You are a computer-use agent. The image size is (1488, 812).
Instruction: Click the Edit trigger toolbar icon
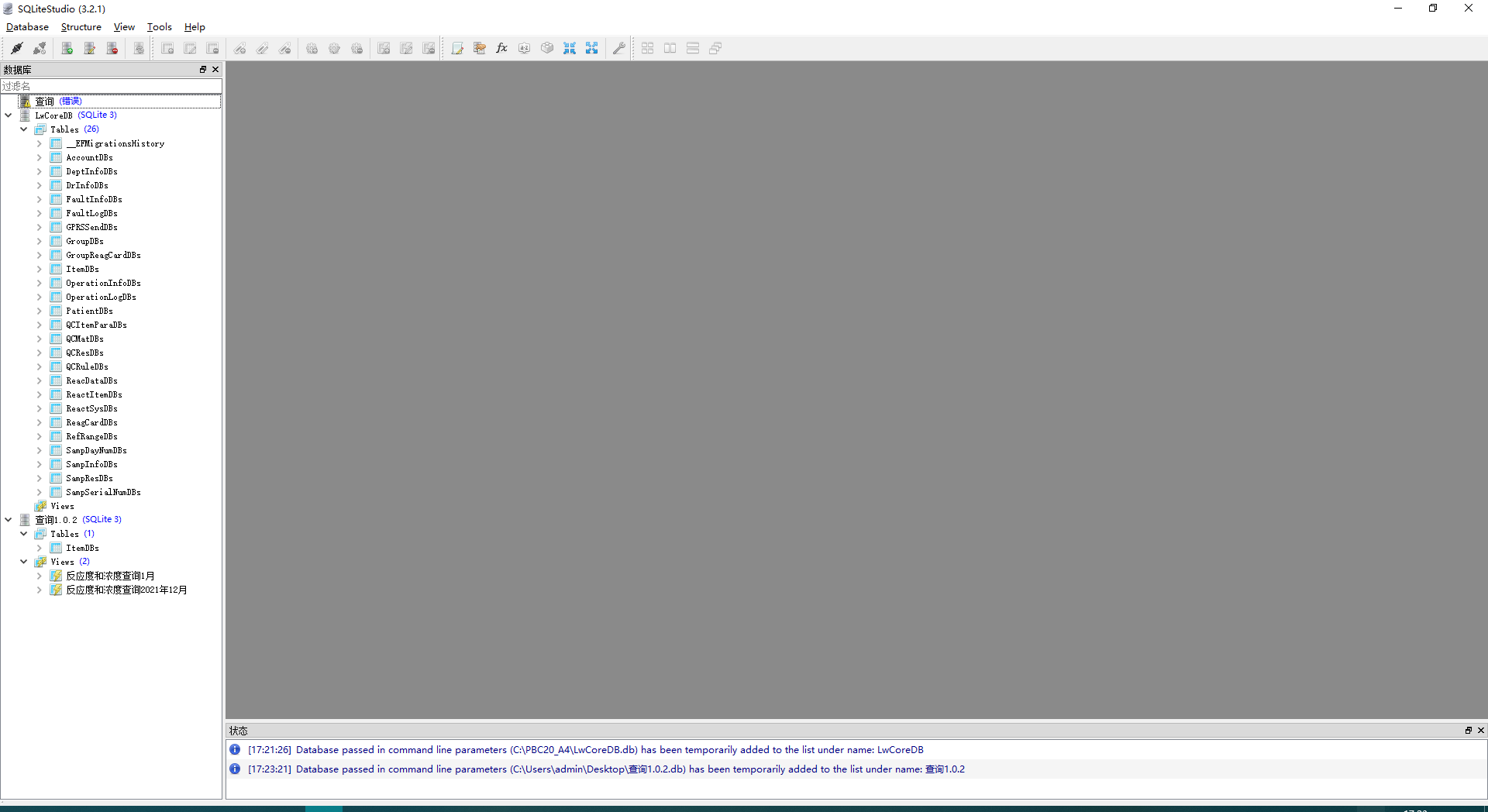click(x=334, y=48)
